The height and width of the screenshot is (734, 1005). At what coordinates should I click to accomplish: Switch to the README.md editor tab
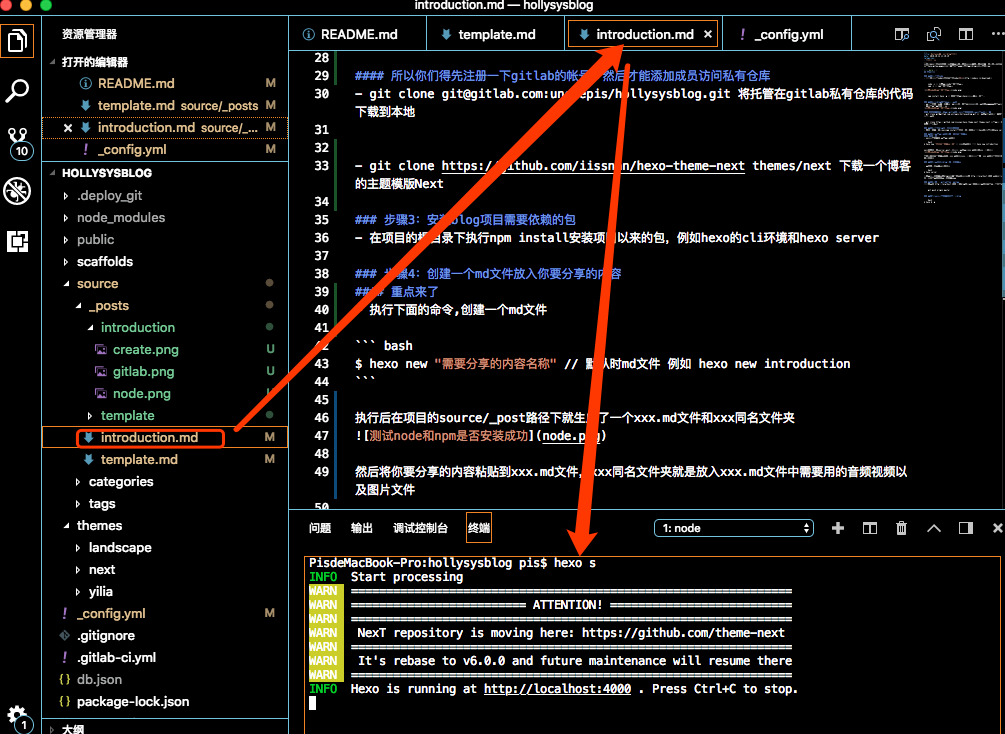(358, 34)
